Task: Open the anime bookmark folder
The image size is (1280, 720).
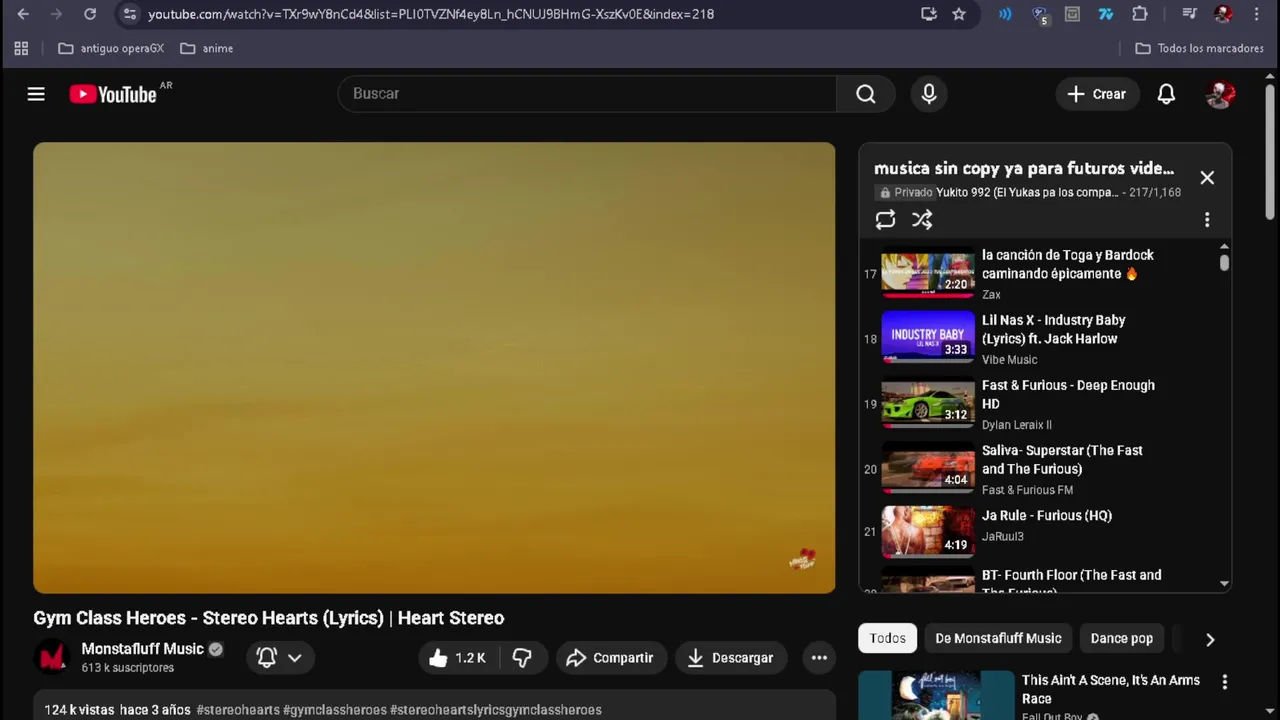Action: click(206, 48)
